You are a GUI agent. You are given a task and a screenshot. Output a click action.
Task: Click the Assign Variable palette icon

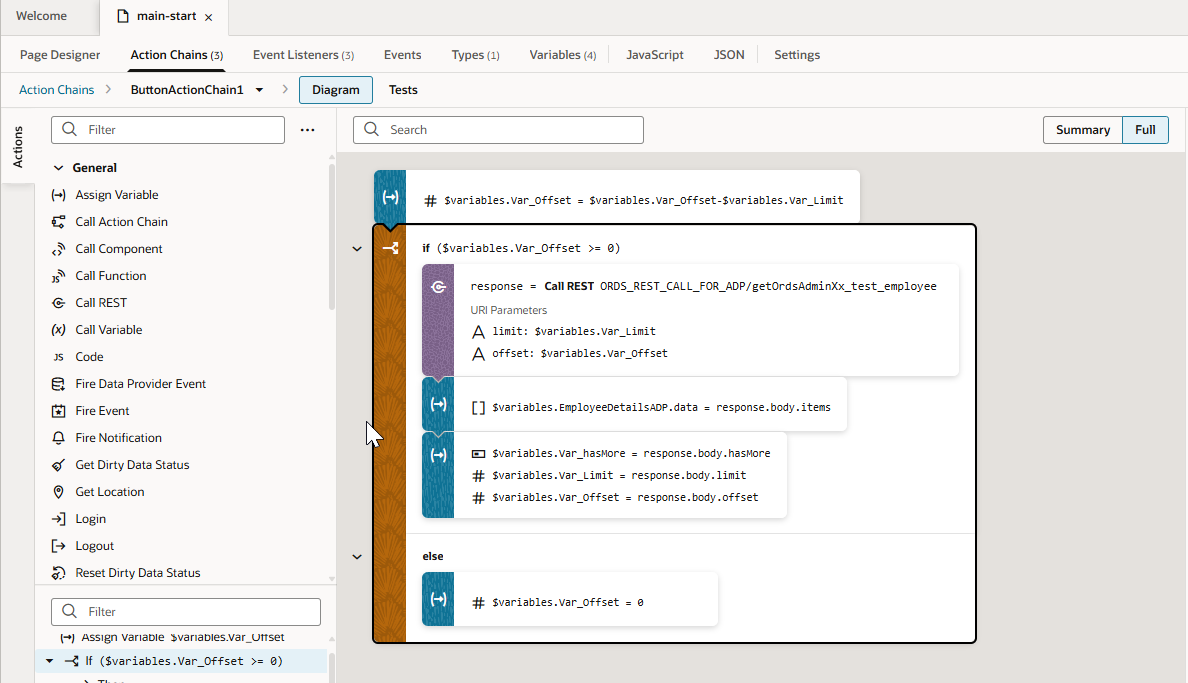tap(58, 195)
